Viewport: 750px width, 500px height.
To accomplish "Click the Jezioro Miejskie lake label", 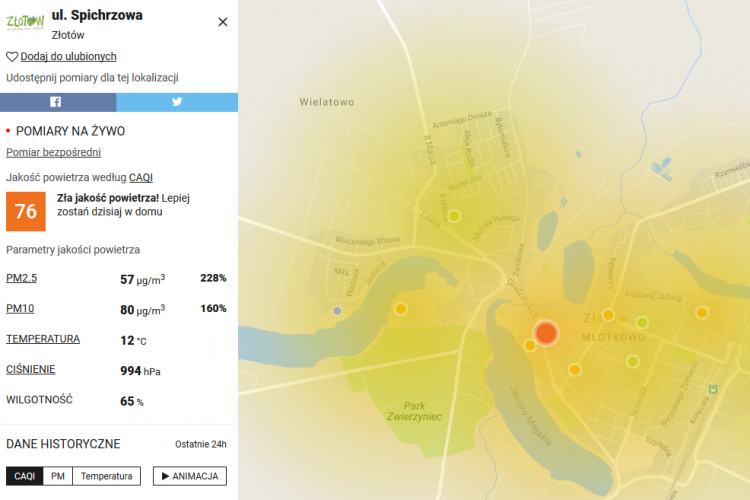I will (x=531, y=416).
